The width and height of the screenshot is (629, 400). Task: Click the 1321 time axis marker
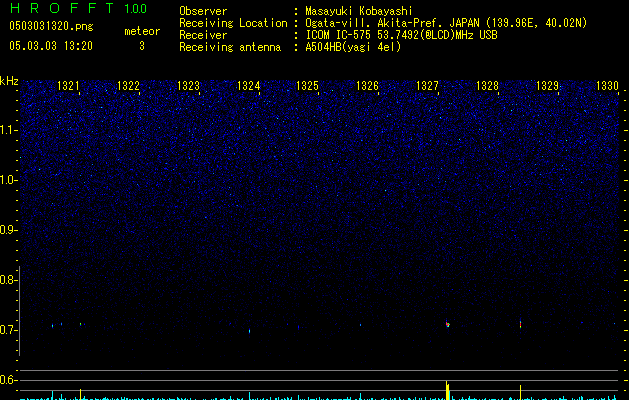68,86
